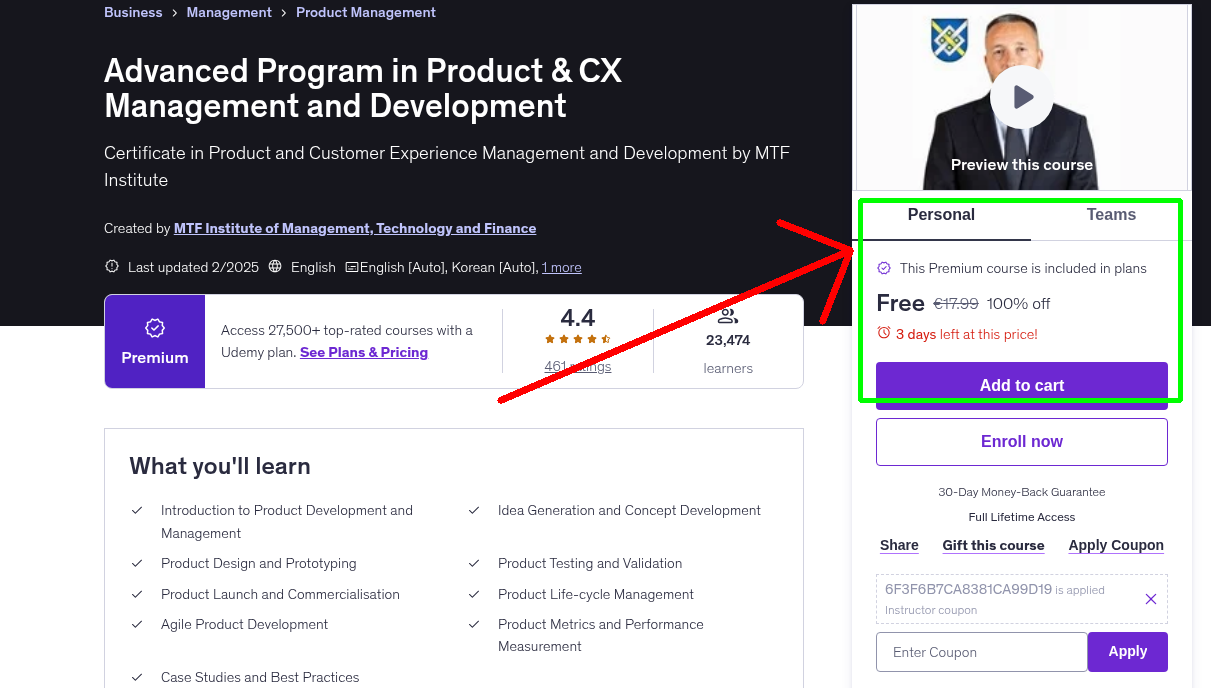Open the Business breadcrumb link
This screenshot has width=1211, height=688.
(x=133, y=12)
